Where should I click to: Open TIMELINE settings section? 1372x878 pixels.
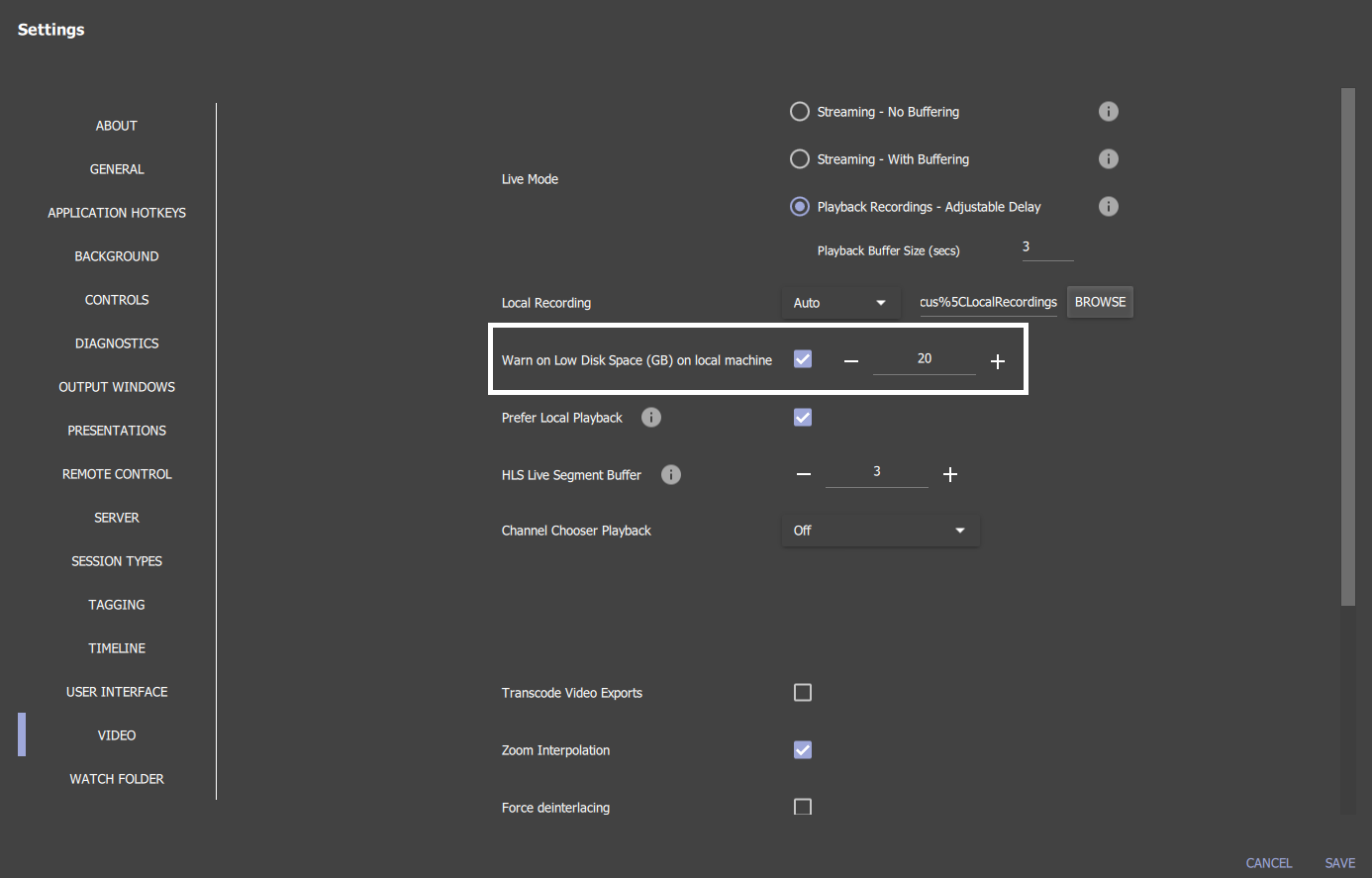(117, 648)
